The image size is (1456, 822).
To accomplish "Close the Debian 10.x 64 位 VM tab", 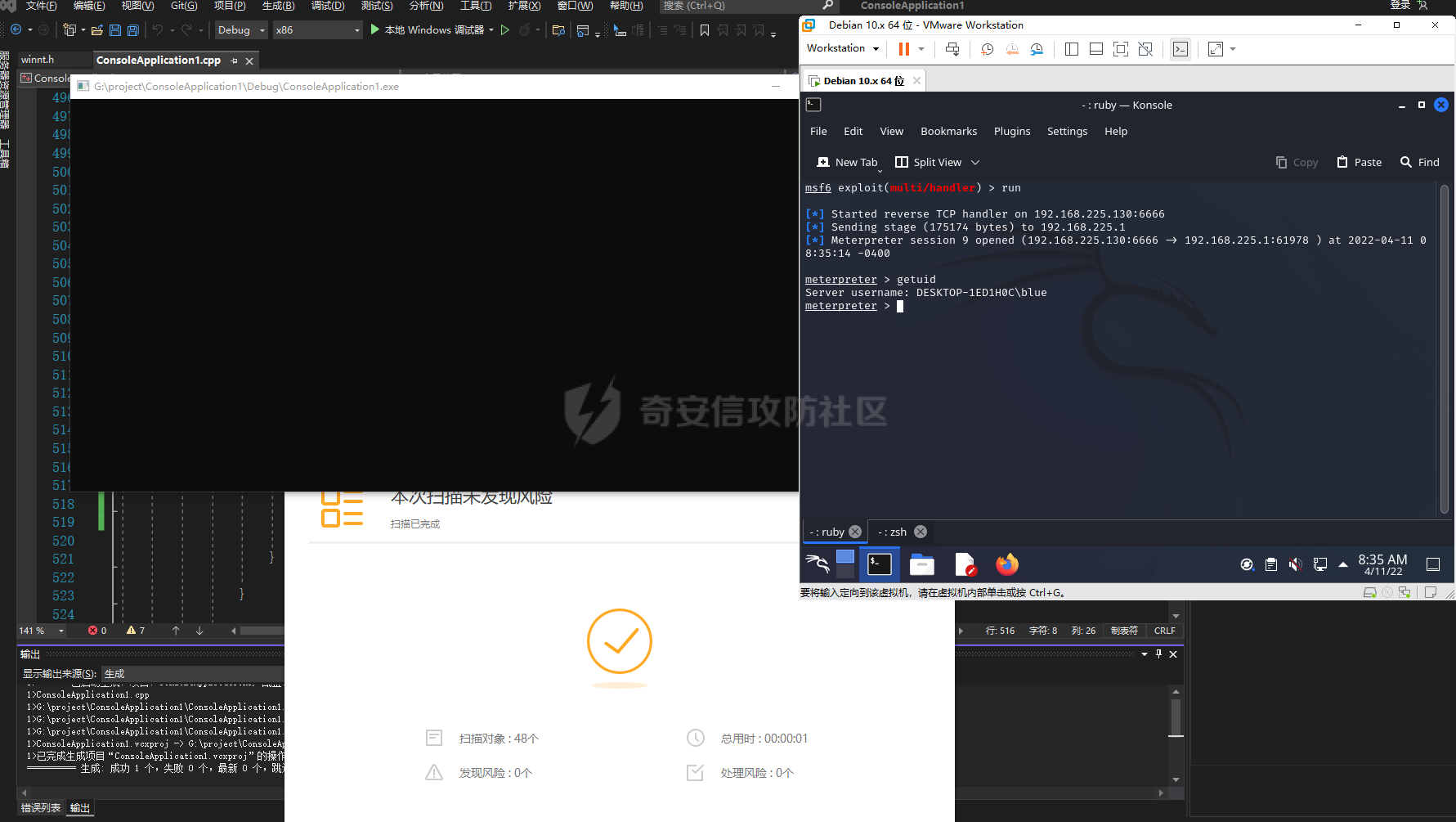I will (916, 80).
